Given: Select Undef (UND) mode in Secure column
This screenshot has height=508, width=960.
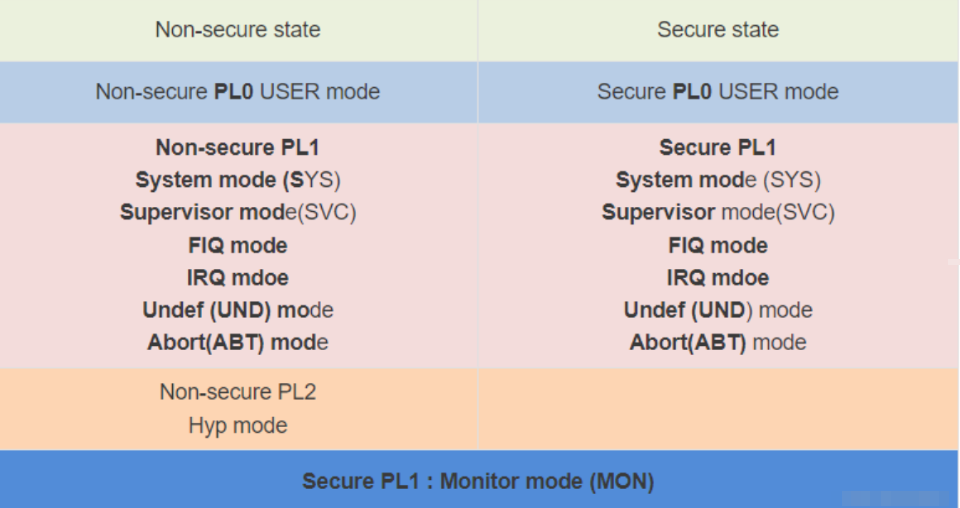Looking at the screenshot, I should click(718, 310).
